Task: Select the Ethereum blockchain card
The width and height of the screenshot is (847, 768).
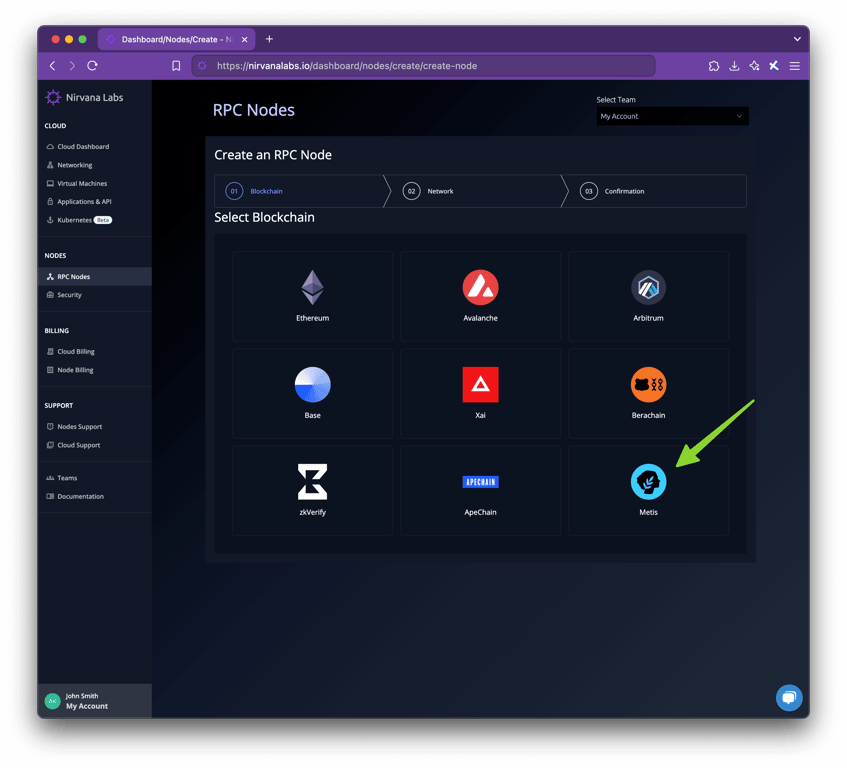Action: [312, 296]
